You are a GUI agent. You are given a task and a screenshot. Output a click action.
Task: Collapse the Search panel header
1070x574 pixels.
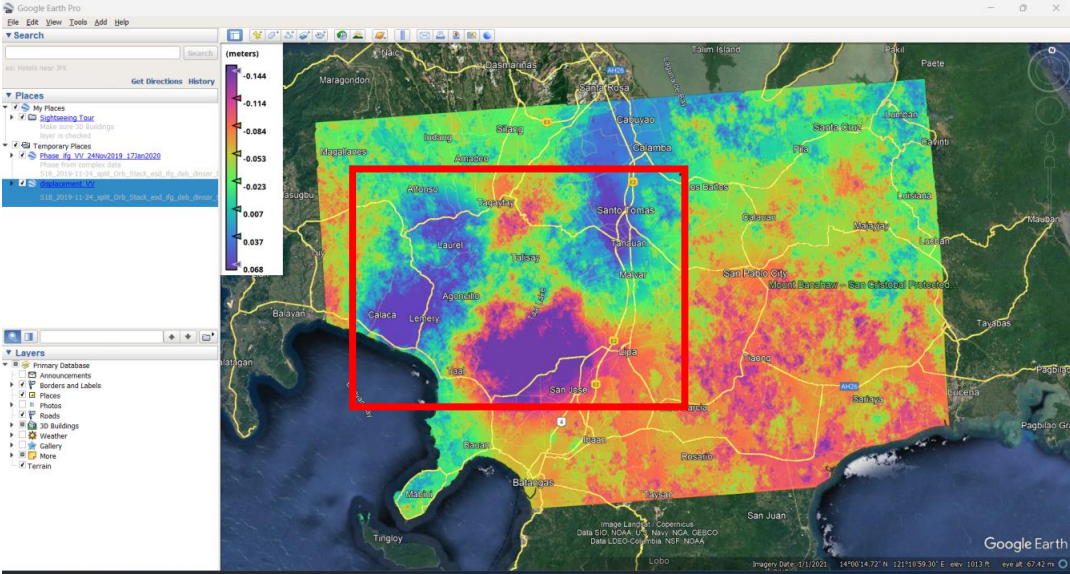110,35
